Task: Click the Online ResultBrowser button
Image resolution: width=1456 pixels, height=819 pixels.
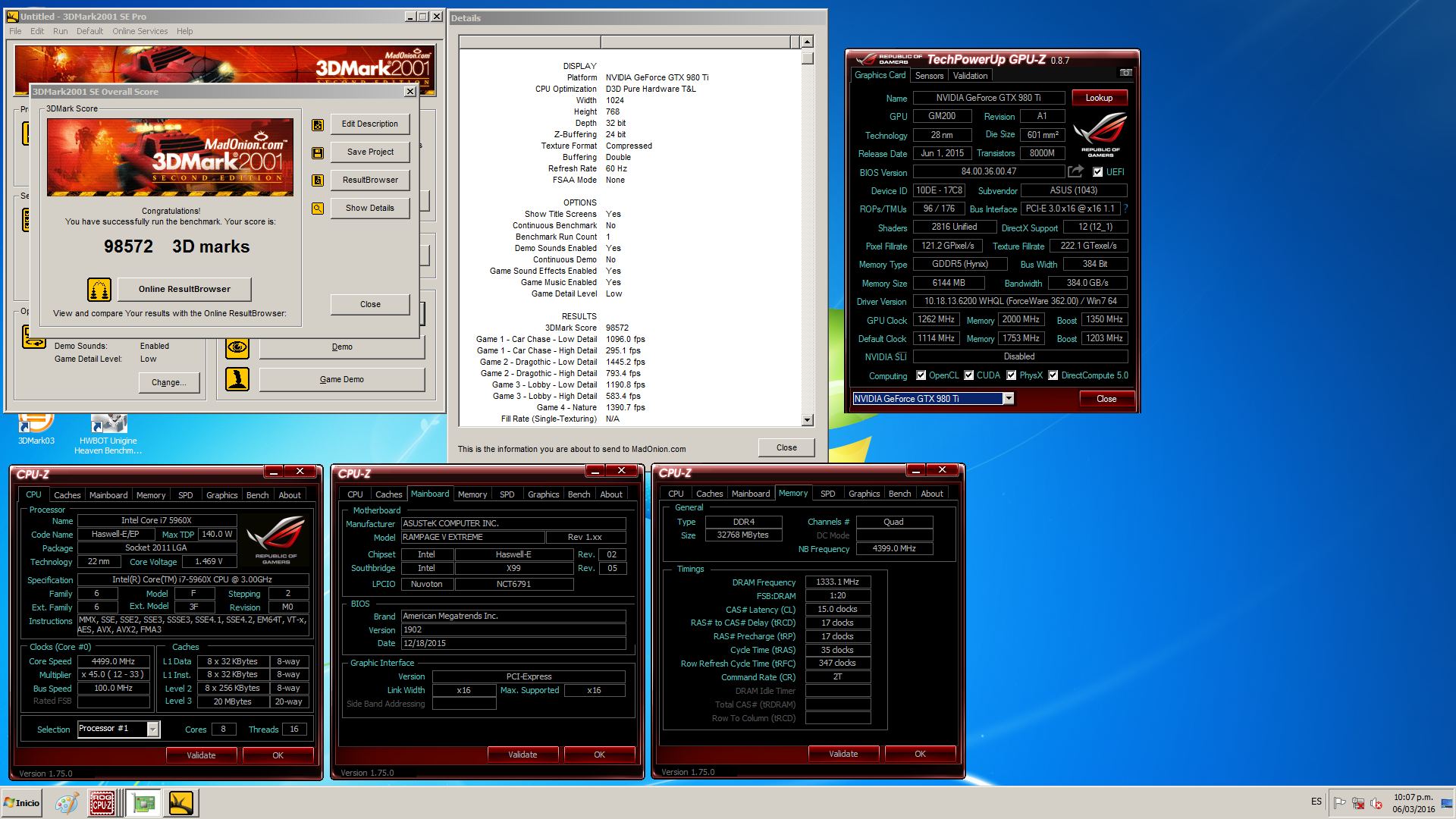Action: click(184, 289)
